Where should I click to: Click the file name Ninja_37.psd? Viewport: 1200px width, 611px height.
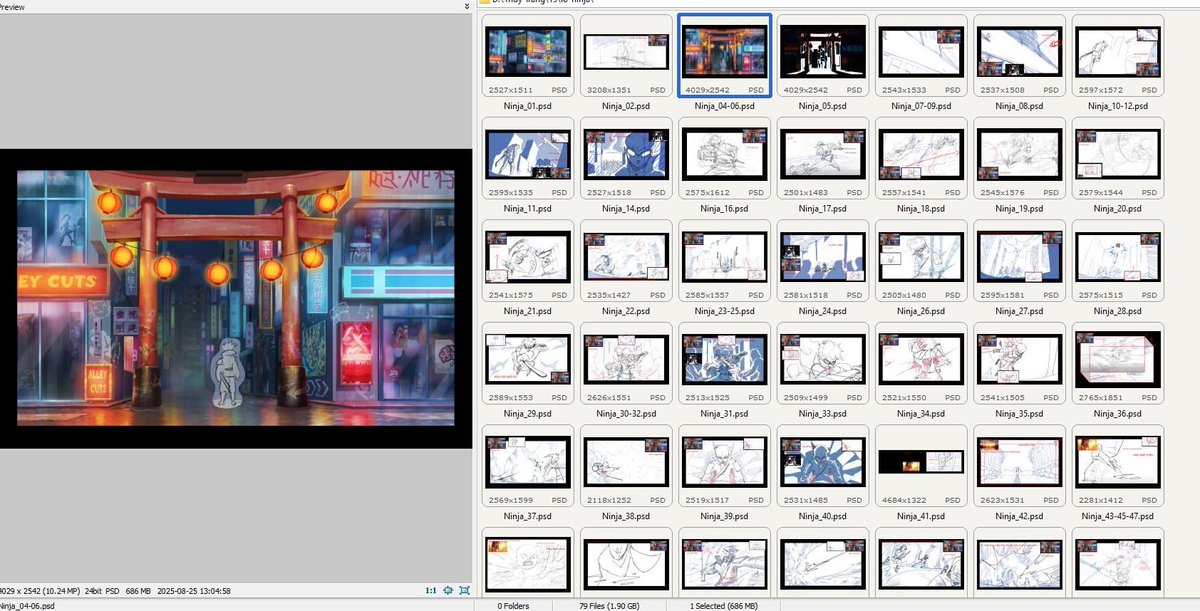[x=527, y=516]
